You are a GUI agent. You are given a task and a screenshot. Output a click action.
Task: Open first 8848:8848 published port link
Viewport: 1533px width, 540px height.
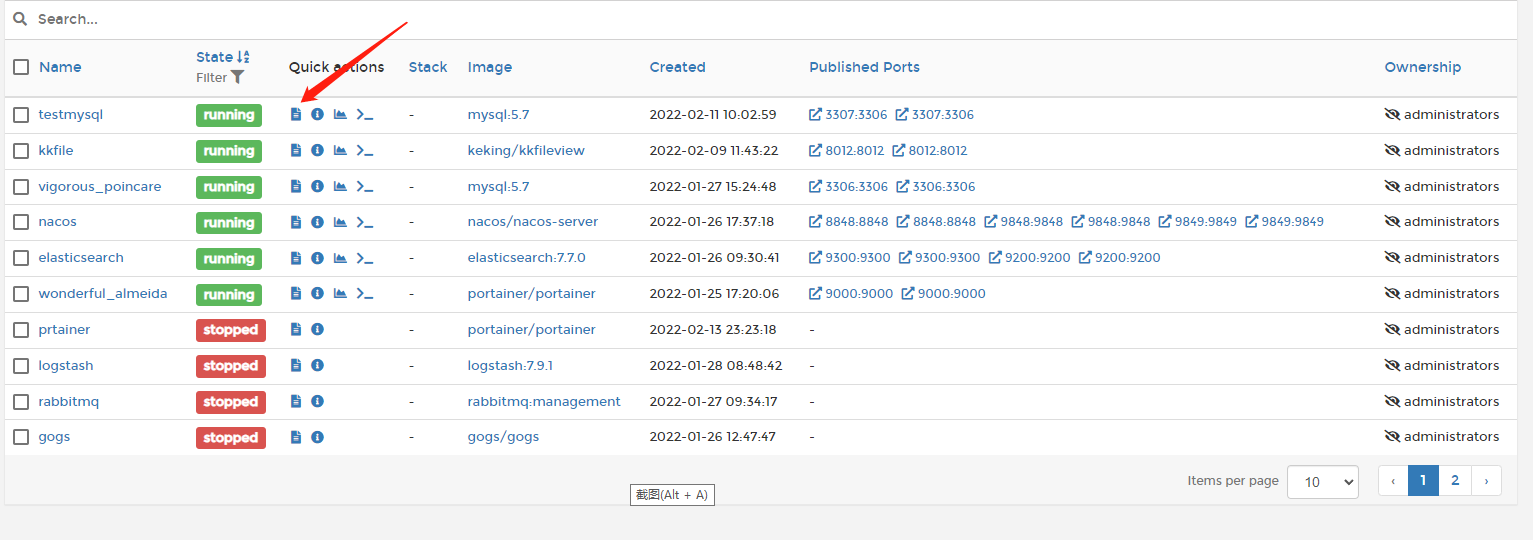coord(848,222)
